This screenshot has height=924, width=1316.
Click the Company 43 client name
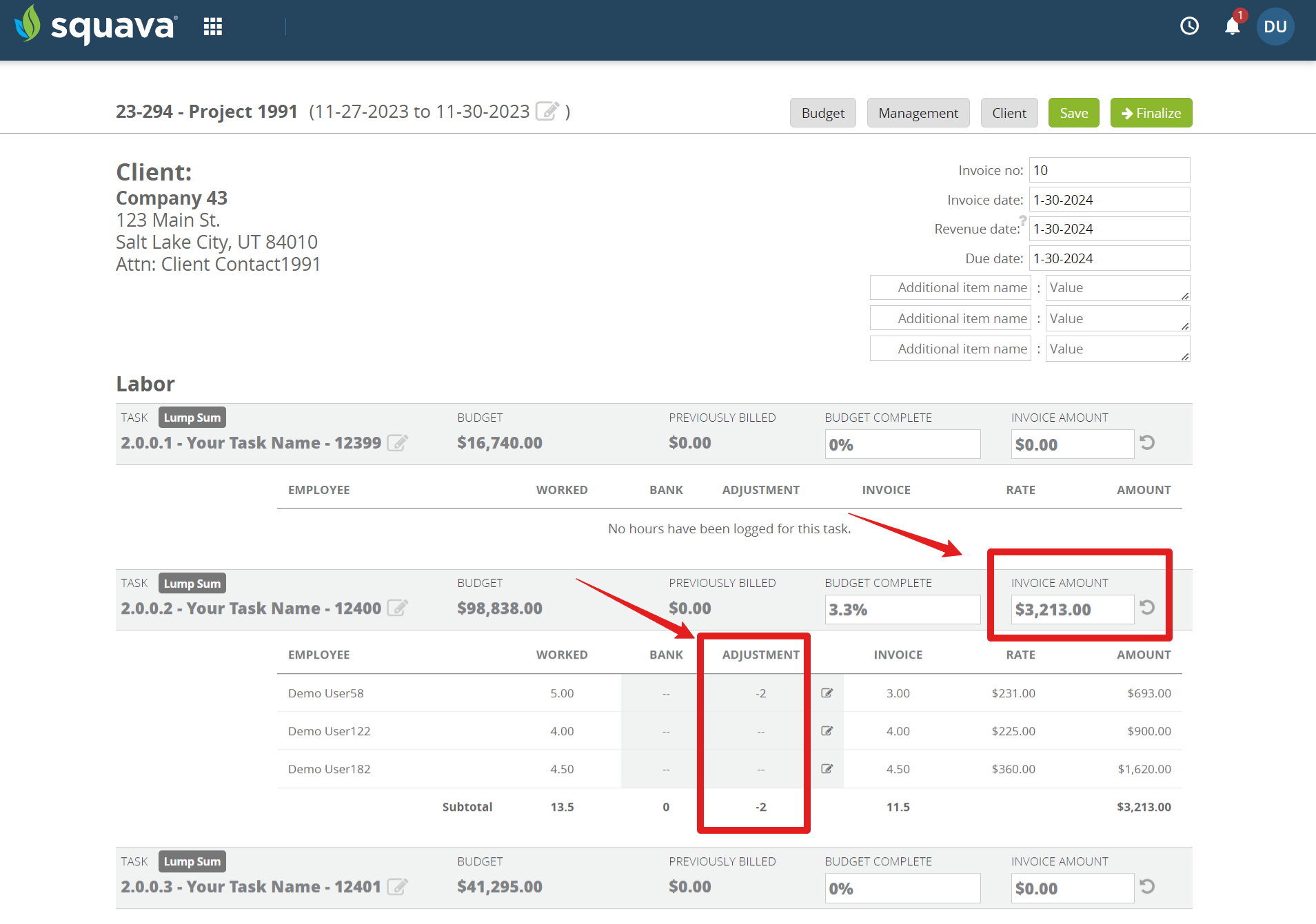click(172, 198)
